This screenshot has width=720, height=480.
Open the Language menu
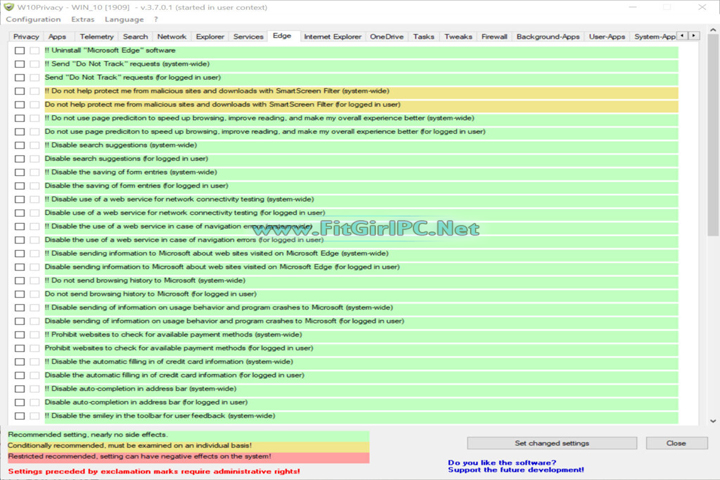pyautogui.click(x=123, y=19)
